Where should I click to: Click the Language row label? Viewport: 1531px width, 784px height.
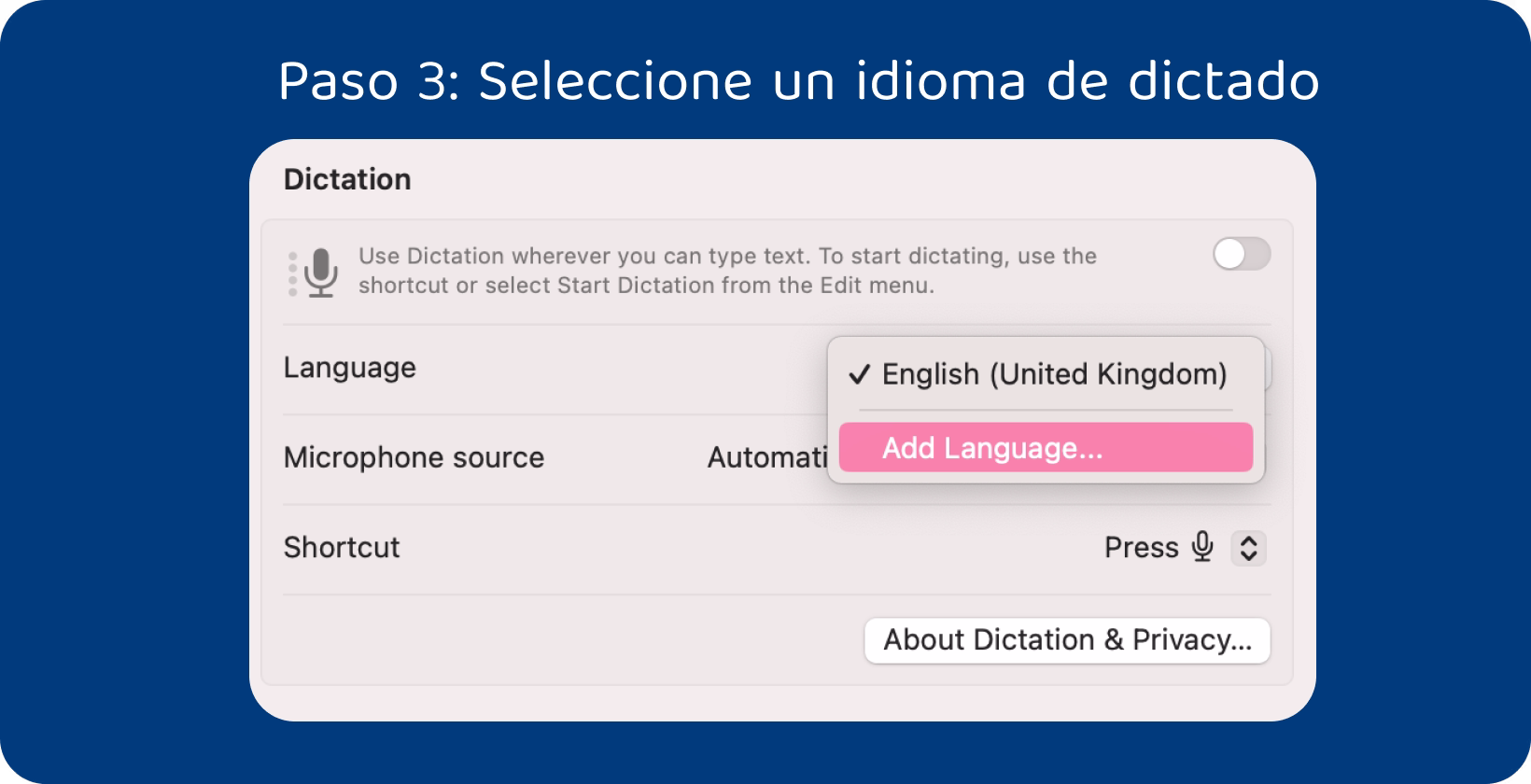click(x=349, y=368)
